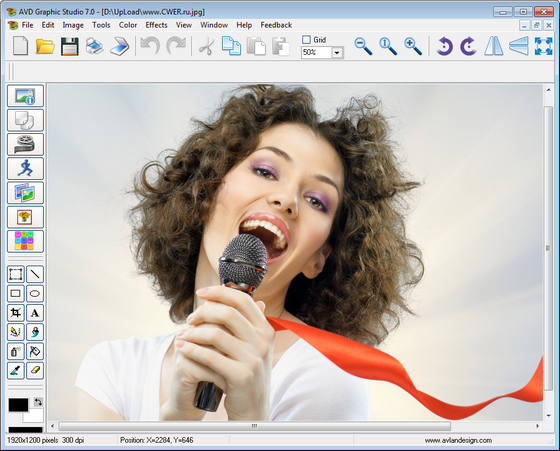Swap foreground and background colors

point(38,402)
